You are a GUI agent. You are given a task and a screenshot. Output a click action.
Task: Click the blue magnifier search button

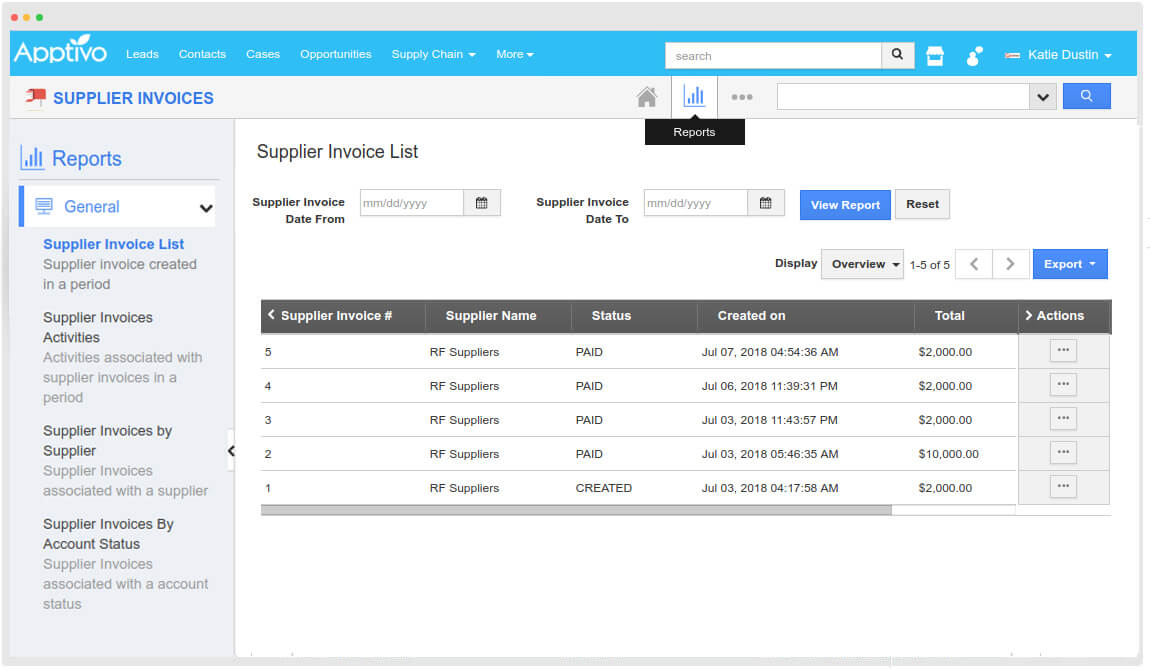1086,97
